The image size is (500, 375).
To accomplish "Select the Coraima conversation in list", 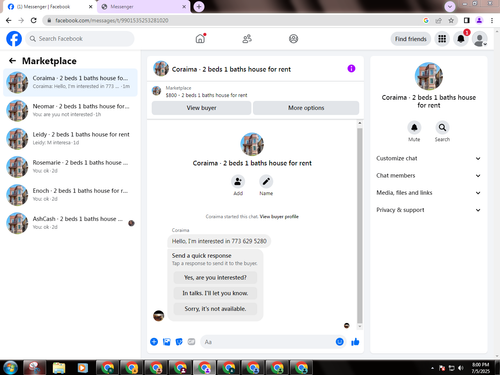I will tap(70, 82).
